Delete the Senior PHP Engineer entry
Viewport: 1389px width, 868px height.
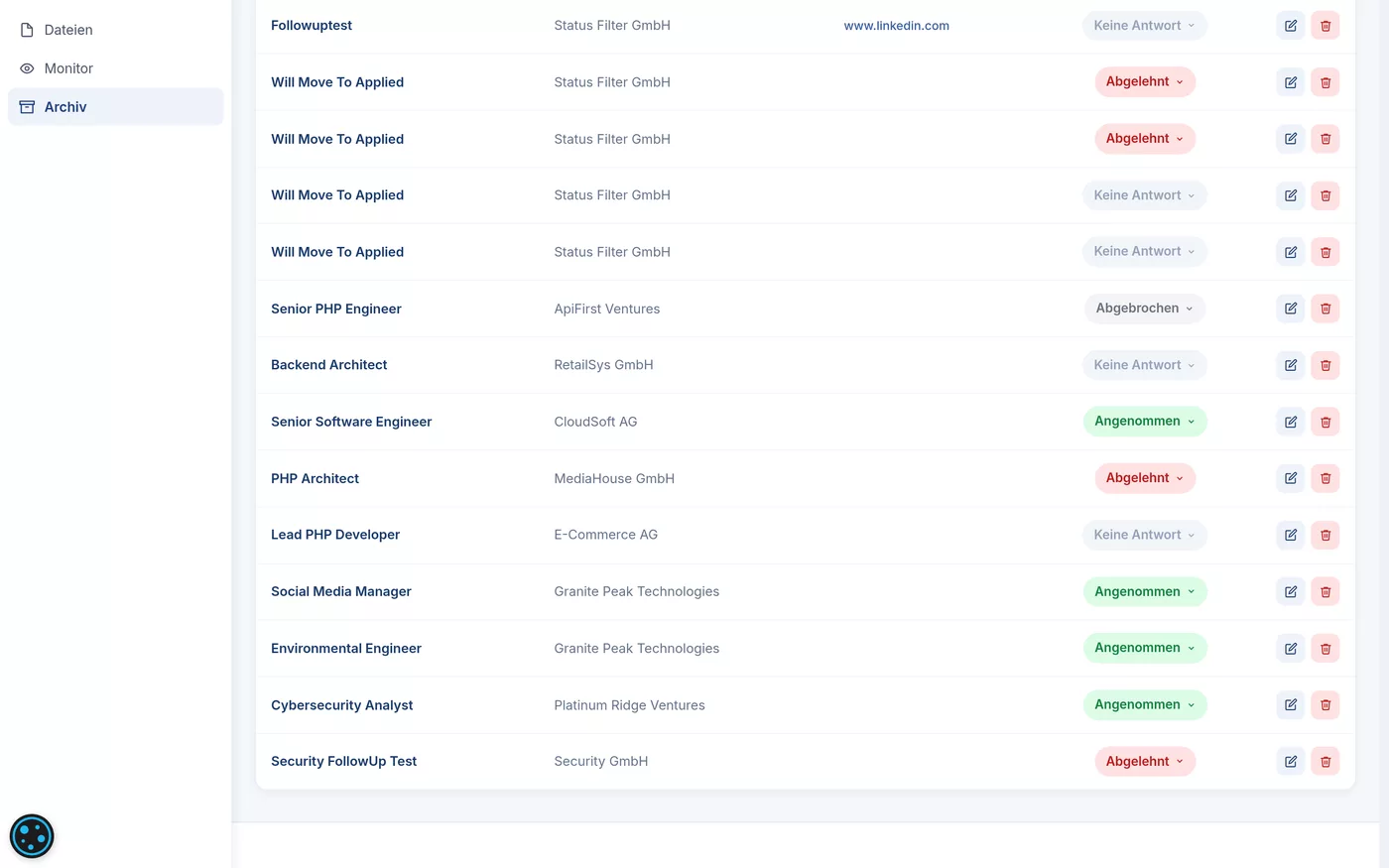click(1326, 309)
